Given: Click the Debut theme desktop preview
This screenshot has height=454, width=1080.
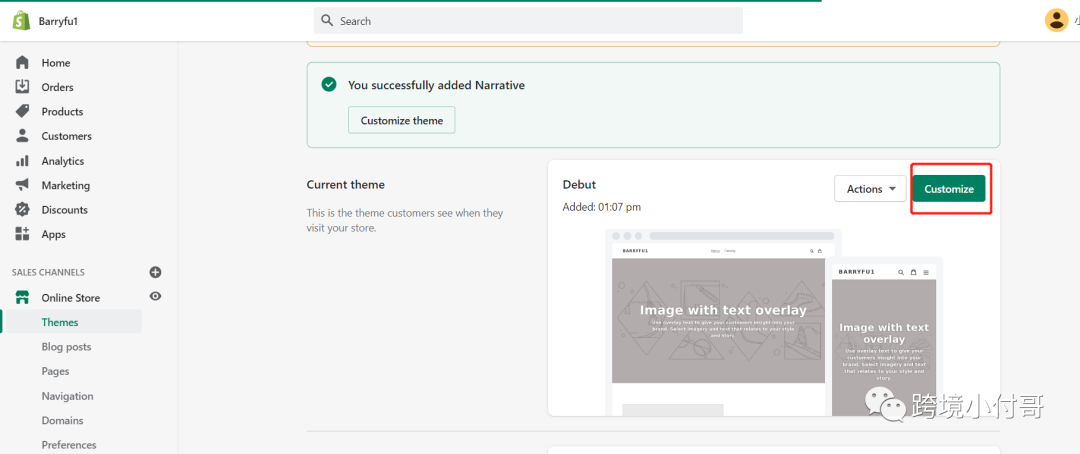Looking at the screenshot, I should (x=718, y=322).
